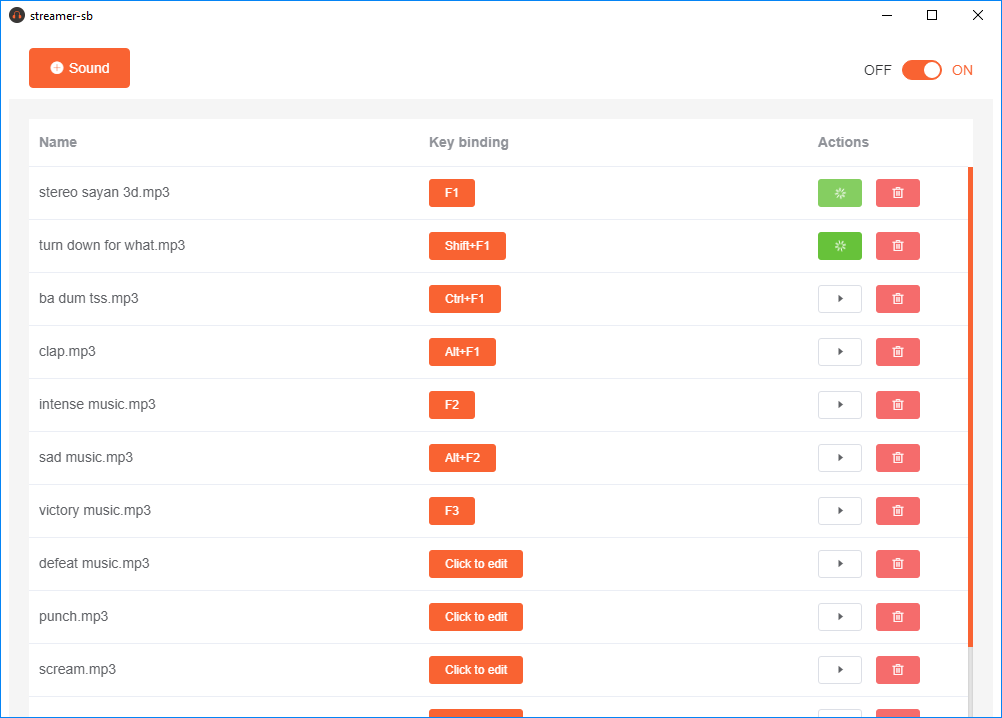1002x718 pixels.
Task: Delete punch.mp3 via its trash icon
Action: pyautogui.click(x=898, y=617)
